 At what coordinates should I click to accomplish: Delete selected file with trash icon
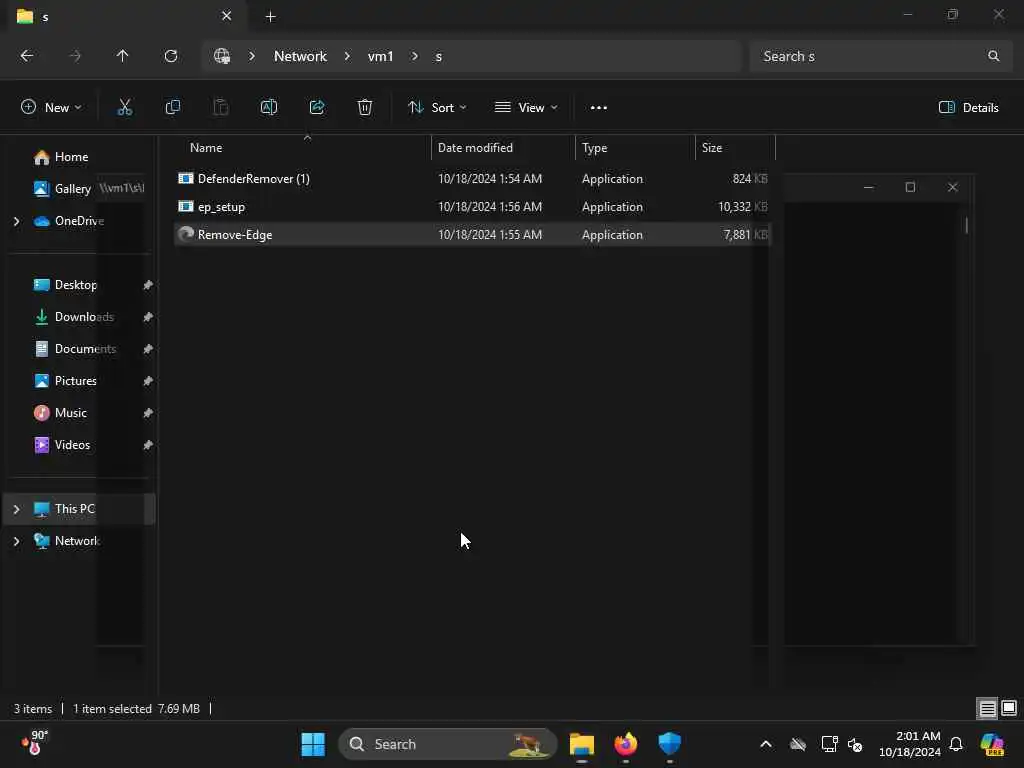pos(364,107)
